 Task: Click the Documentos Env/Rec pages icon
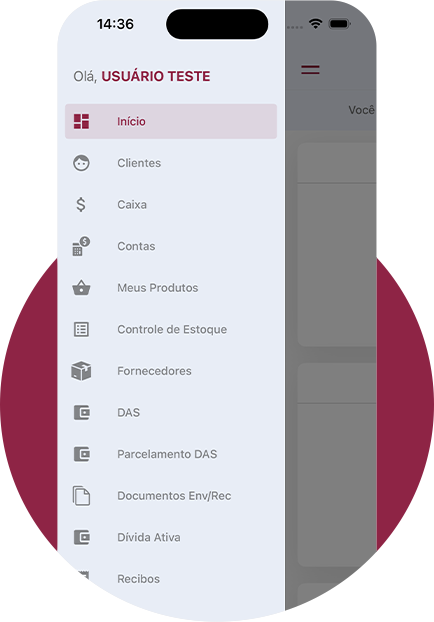point(81,496)
